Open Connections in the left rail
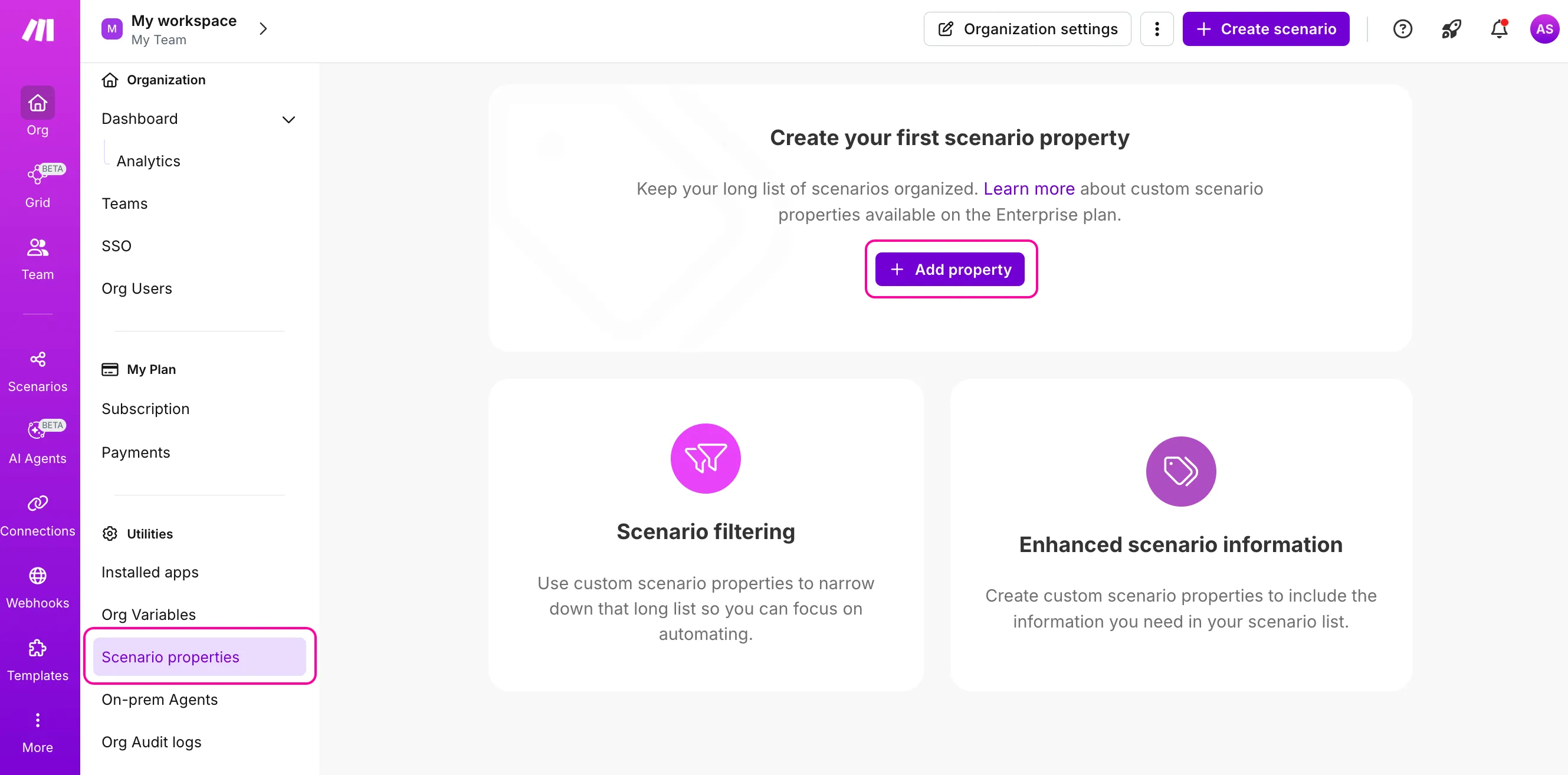Screen dimensions: 1568x775 (x=38, y=515)
